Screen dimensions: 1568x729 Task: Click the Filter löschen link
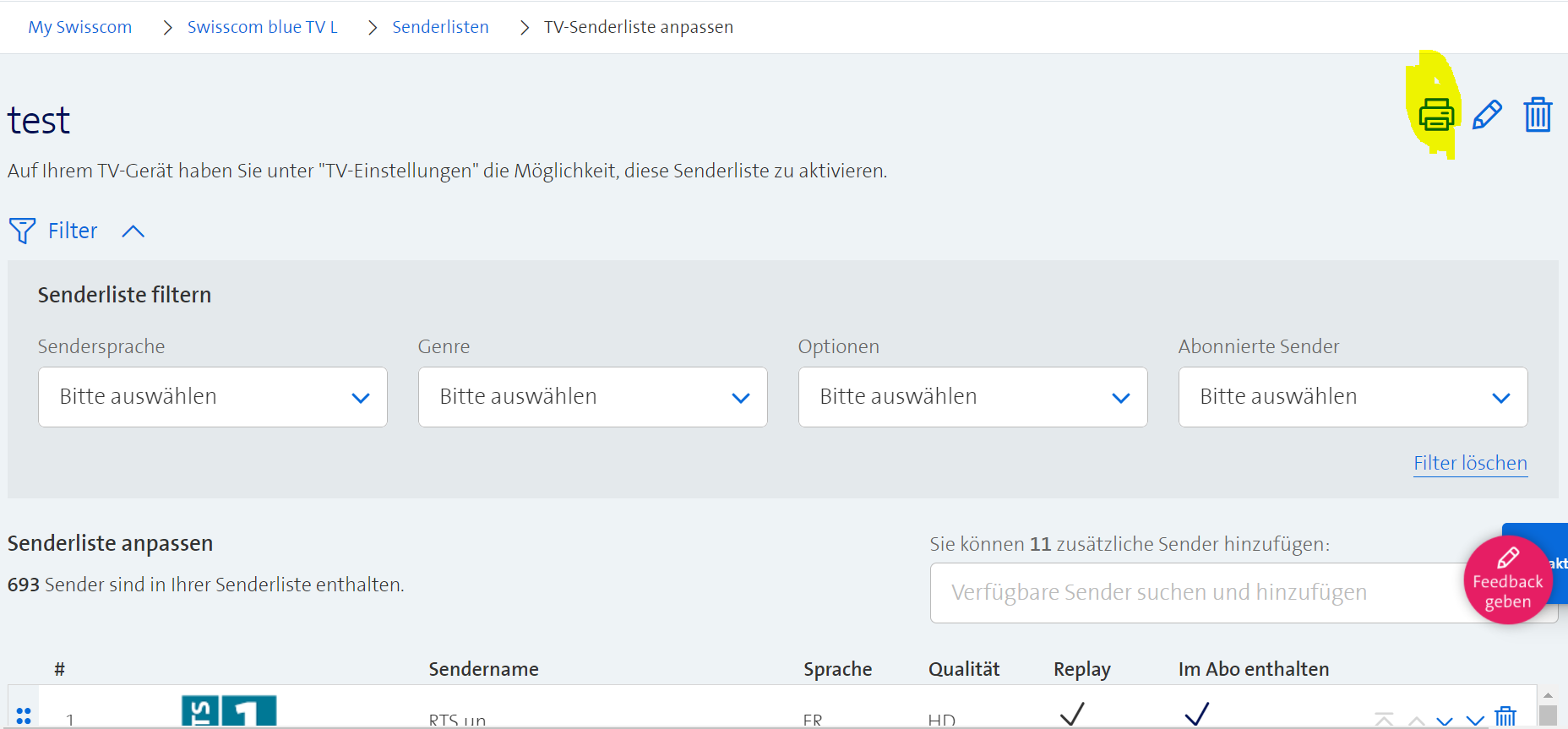coord(1471,463)
